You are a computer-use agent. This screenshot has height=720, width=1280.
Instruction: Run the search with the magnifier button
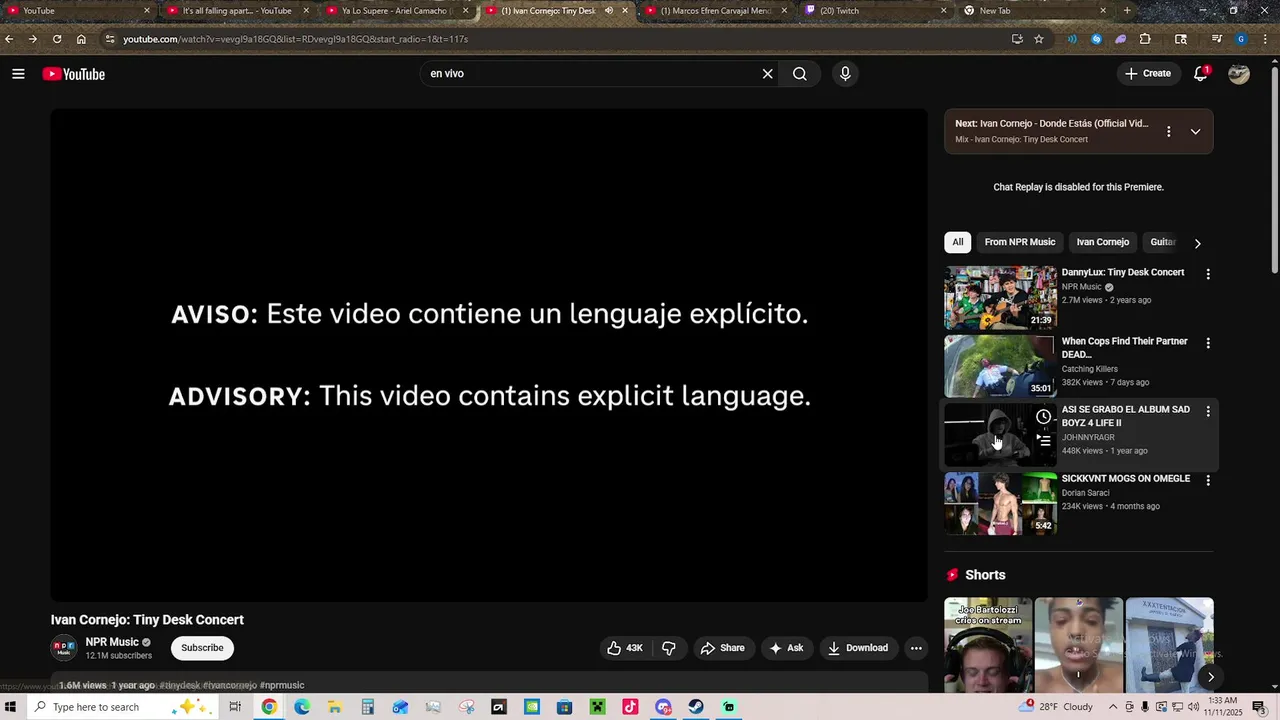coord(800,74)
